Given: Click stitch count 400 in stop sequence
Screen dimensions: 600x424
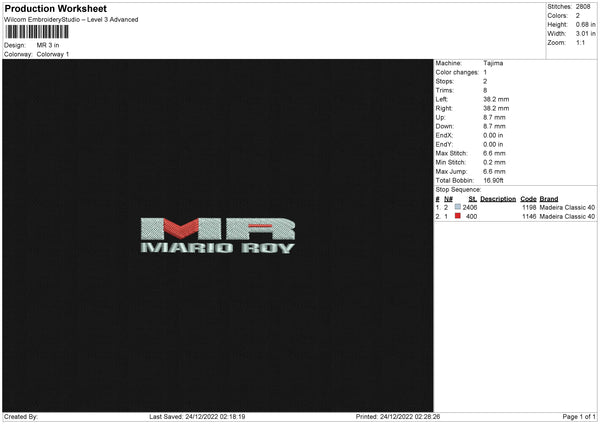Looking at the screenshot, I should 471,217.
